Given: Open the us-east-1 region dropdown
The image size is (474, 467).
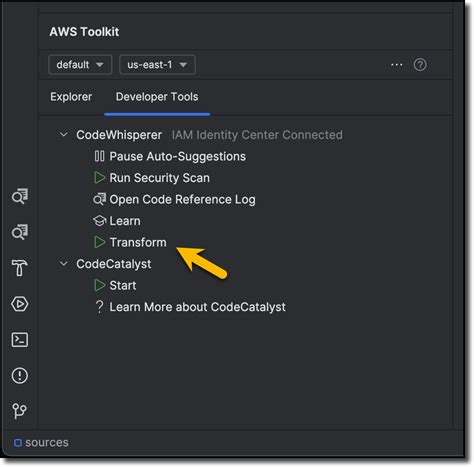Looking at the screenshot, I should [157, 64].
